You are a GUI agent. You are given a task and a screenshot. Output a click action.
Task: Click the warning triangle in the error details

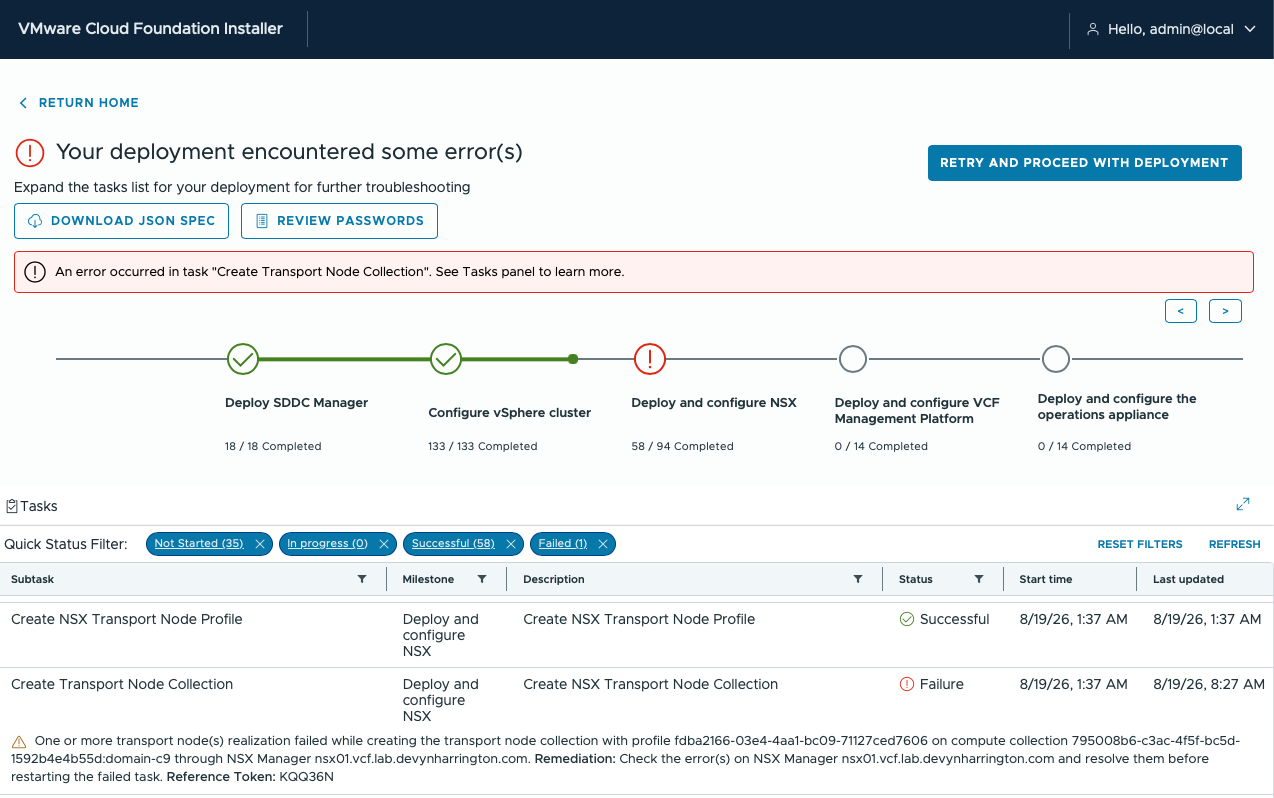point(19,742)
